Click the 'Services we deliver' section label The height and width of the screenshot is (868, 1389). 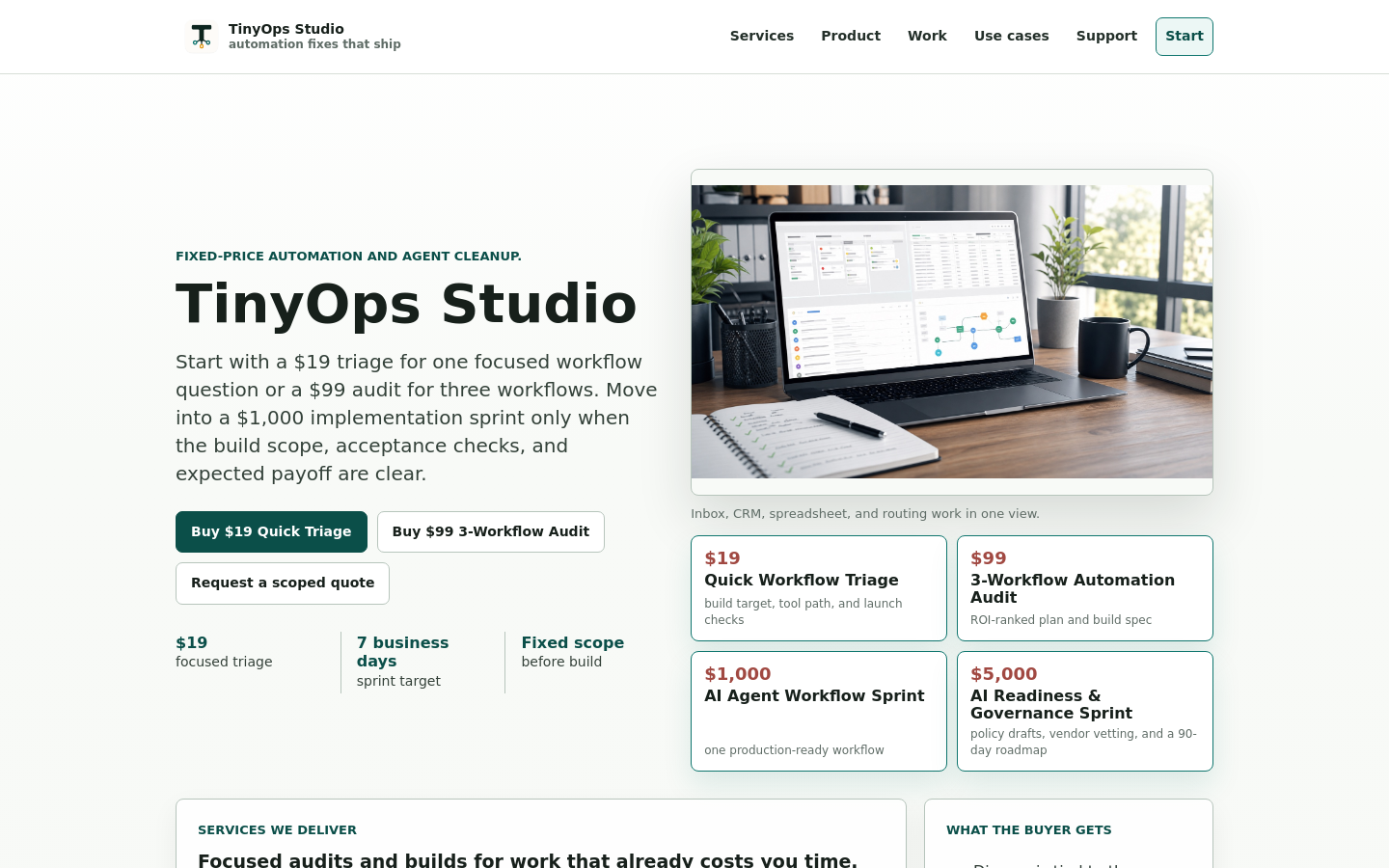pos(277,830)
